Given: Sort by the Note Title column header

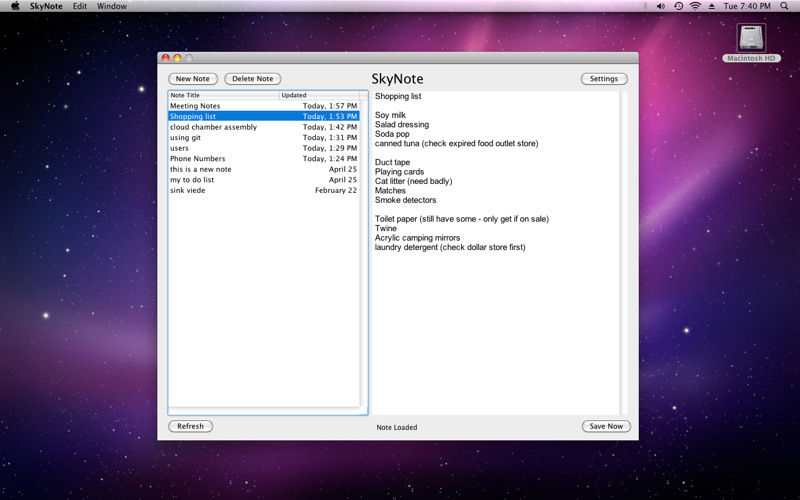Looking at the screenshot, I should coord(224,95).
